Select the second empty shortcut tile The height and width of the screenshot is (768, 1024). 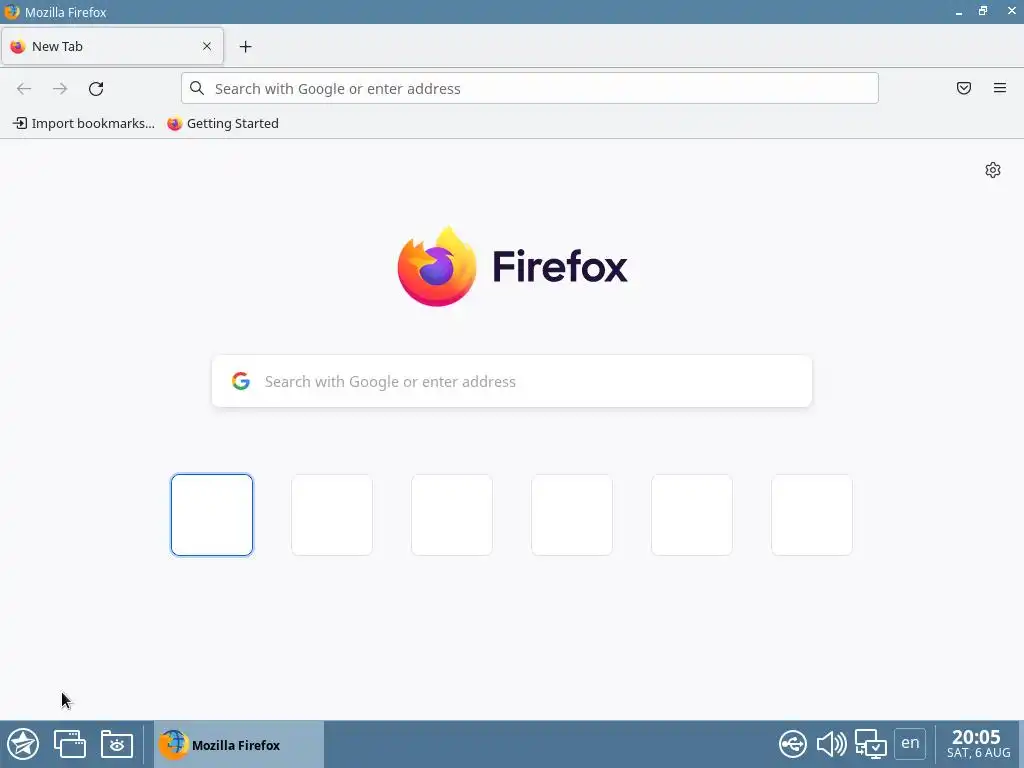point(332,515)
